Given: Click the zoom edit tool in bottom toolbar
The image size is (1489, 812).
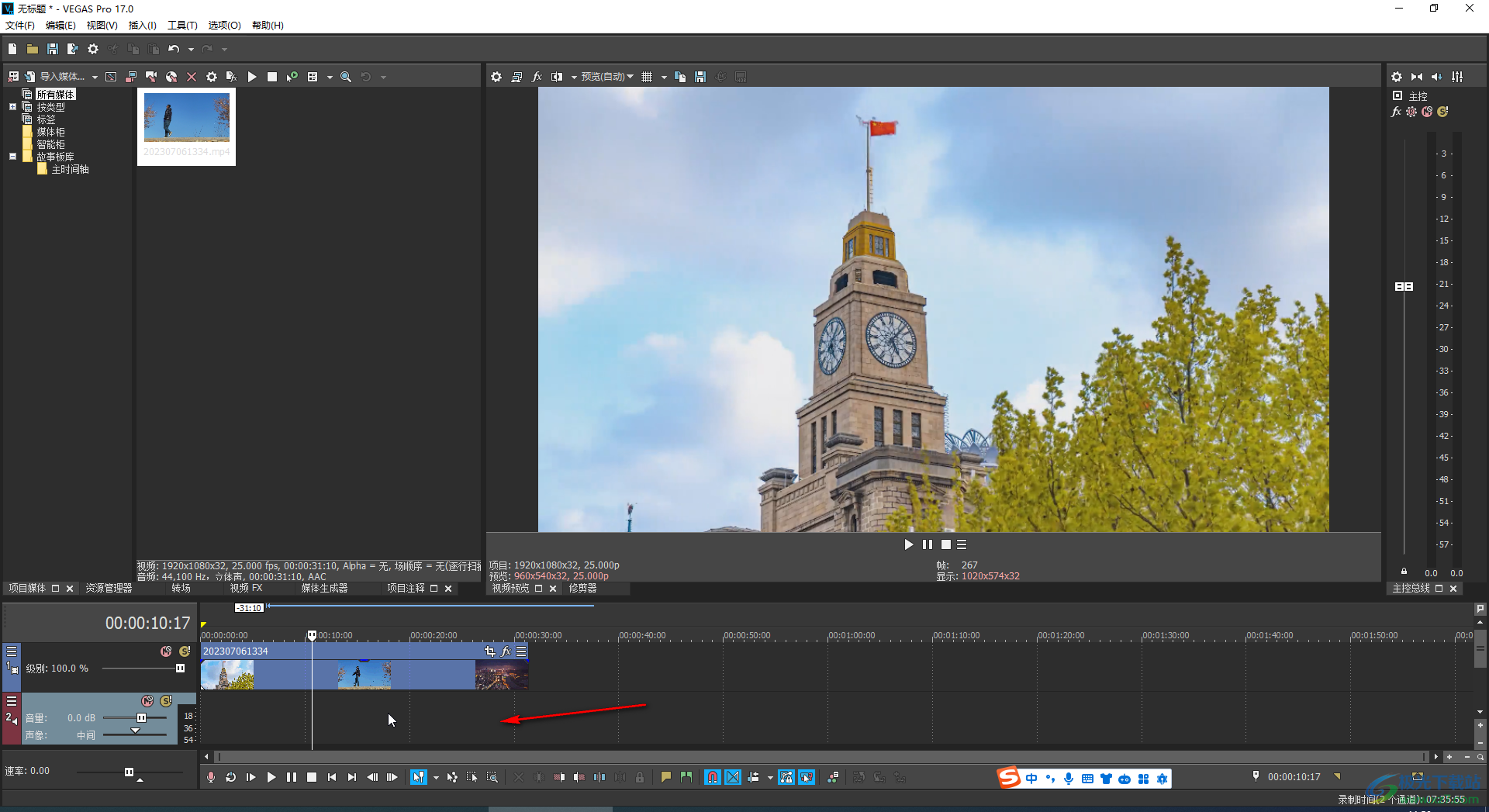Looking at the screenshot, I should (x=492, y=777).
